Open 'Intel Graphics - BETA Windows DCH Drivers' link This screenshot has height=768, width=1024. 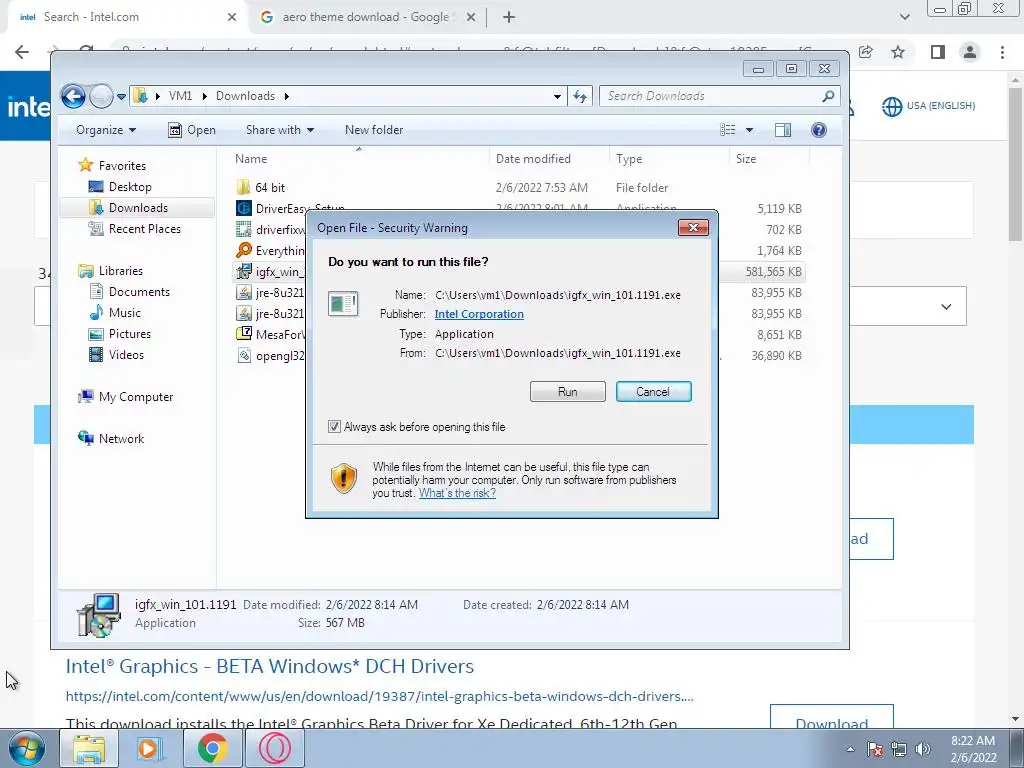coord(270,666)
